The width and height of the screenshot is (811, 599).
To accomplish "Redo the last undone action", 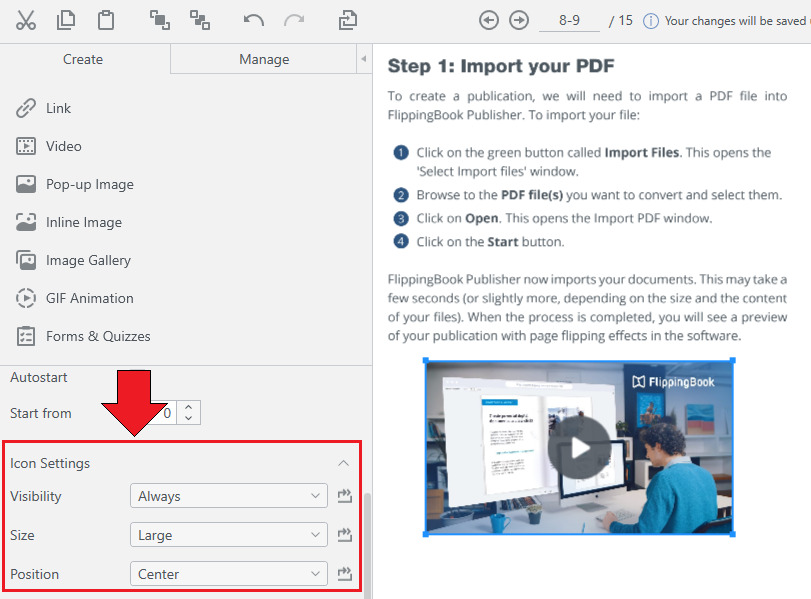I will (294, 21).
